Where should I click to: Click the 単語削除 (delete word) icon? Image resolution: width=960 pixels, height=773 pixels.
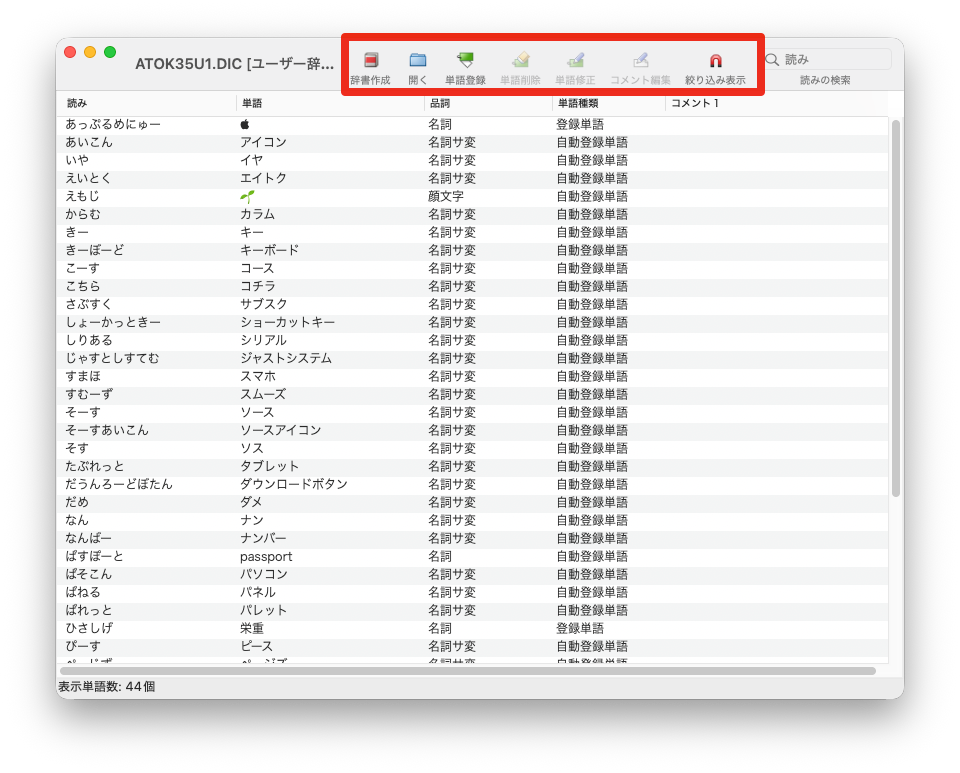[520, 61]
